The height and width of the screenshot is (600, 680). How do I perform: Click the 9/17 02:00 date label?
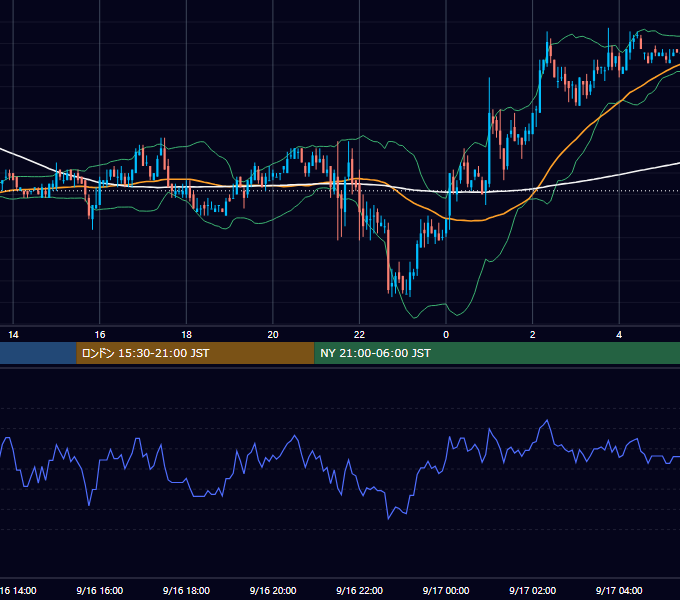533,590
